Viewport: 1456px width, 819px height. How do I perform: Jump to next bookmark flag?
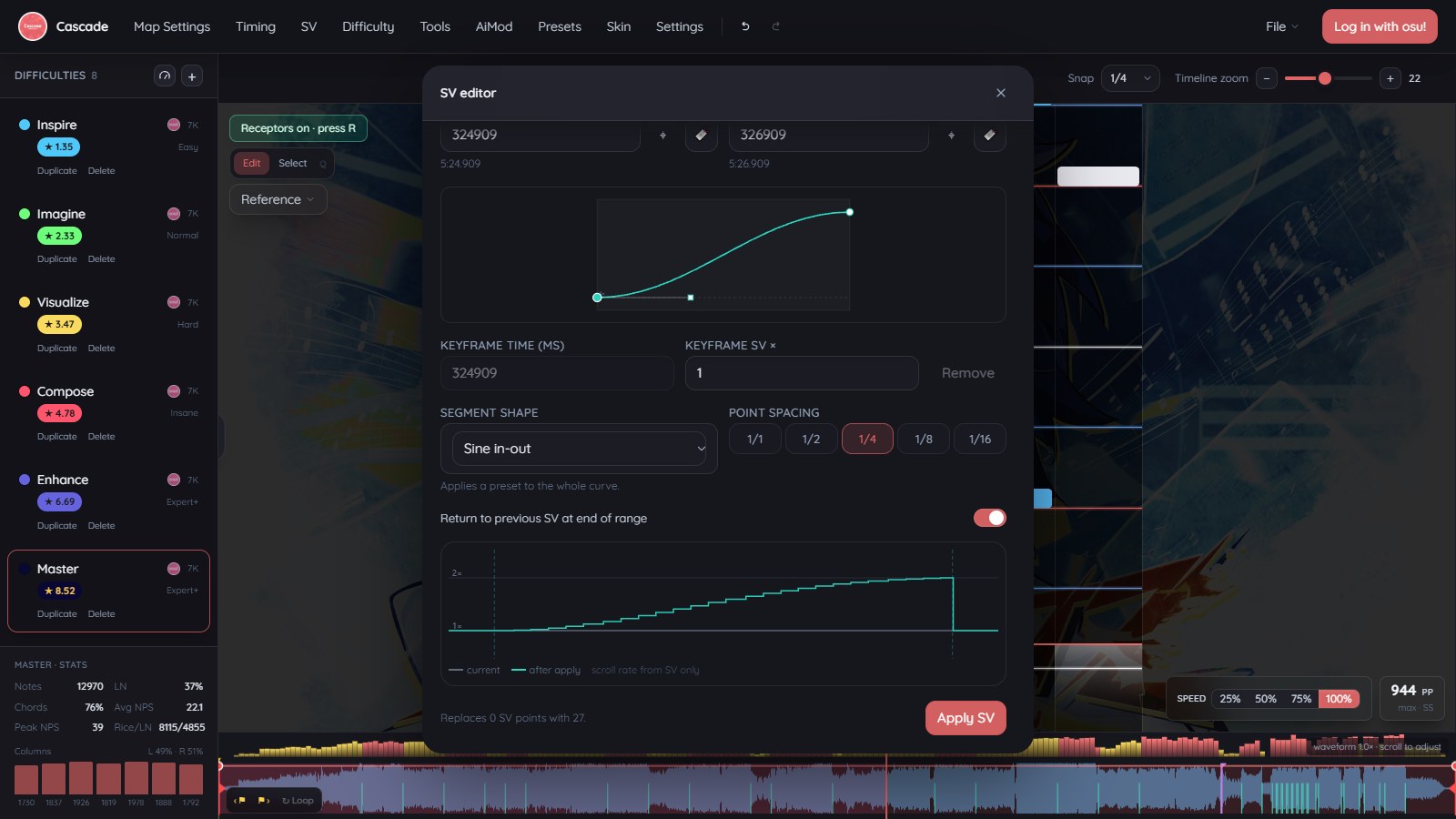(x=263, y=801)
